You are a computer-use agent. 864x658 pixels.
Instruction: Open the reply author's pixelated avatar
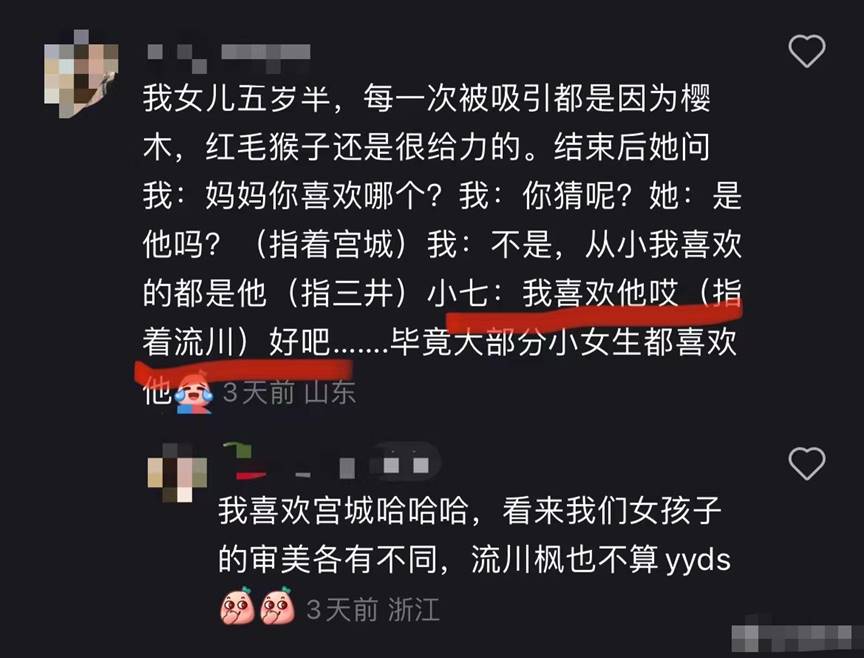click(x=177, y=472)
